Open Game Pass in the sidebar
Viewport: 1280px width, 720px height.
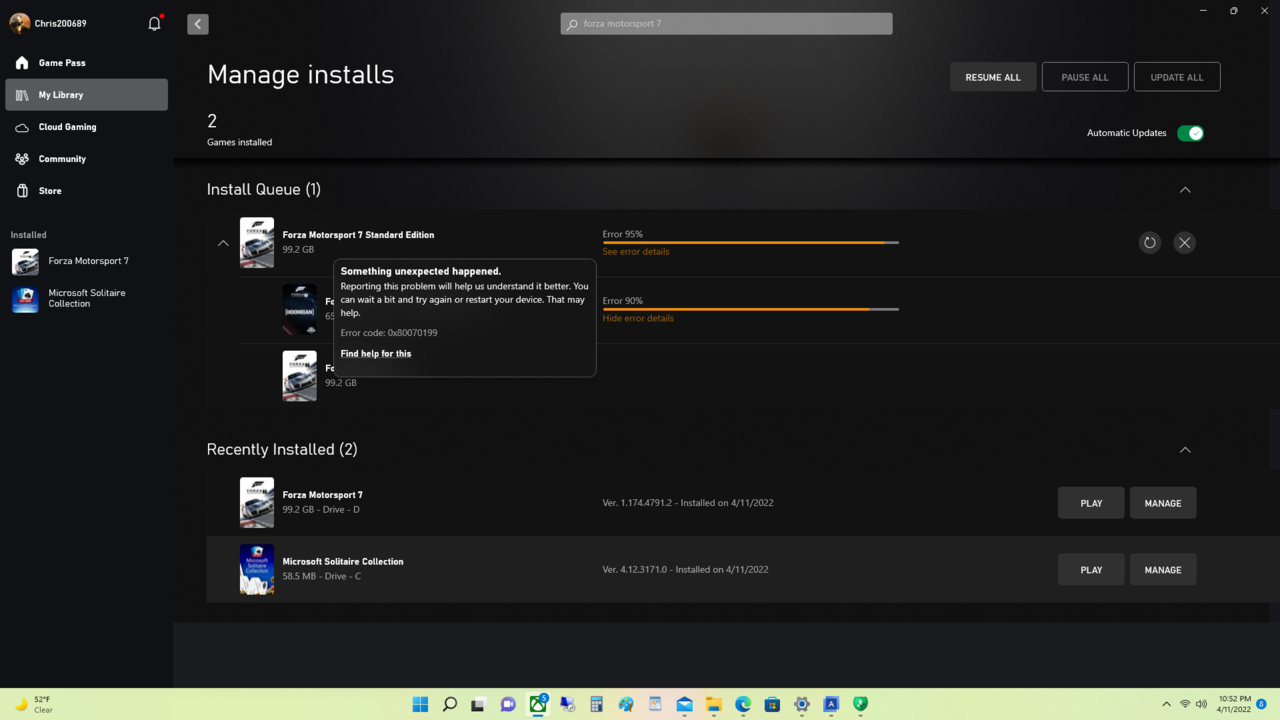[x=62, y=63]
